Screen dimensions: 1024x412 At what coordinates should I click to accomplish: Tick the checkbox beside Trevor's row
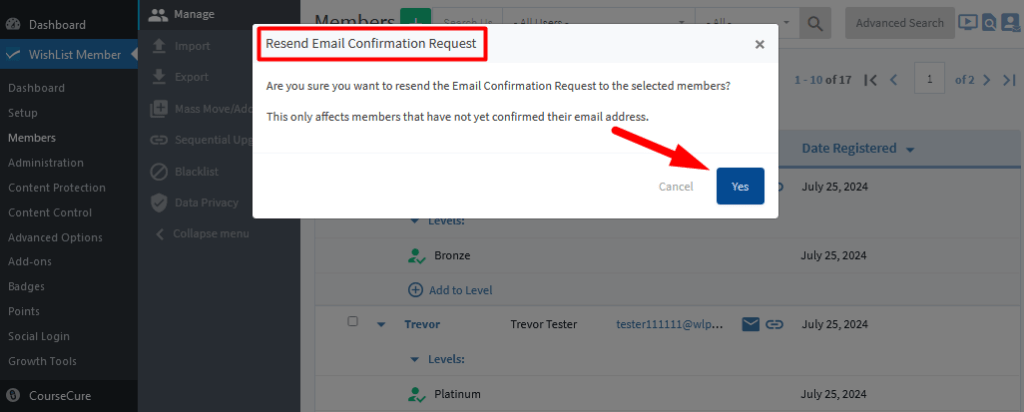[353, 321]
